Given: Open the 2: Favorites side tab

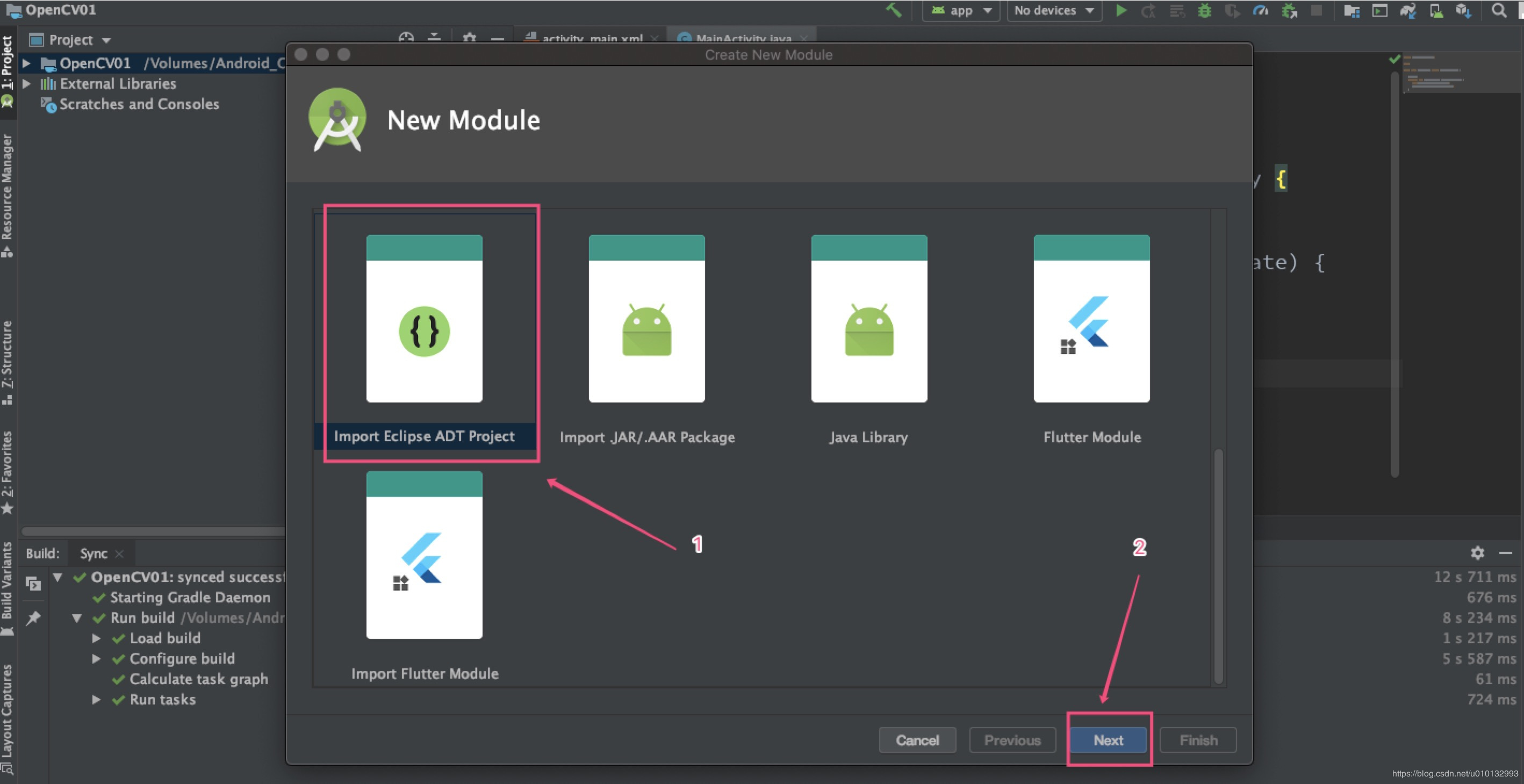Looking at the screenshot, I should [8, 472].
